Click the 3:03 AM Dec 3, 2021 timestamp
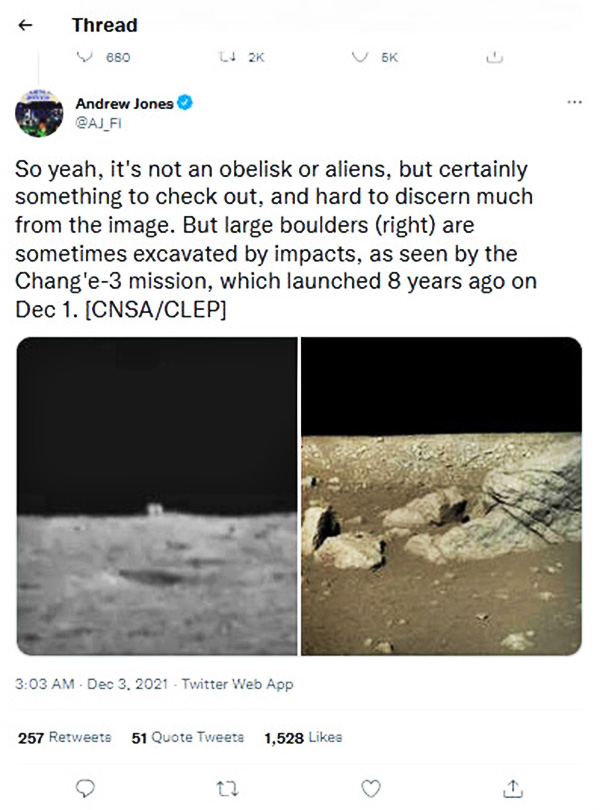This screenshot has height=810, width=600. (x=90, y=686)
